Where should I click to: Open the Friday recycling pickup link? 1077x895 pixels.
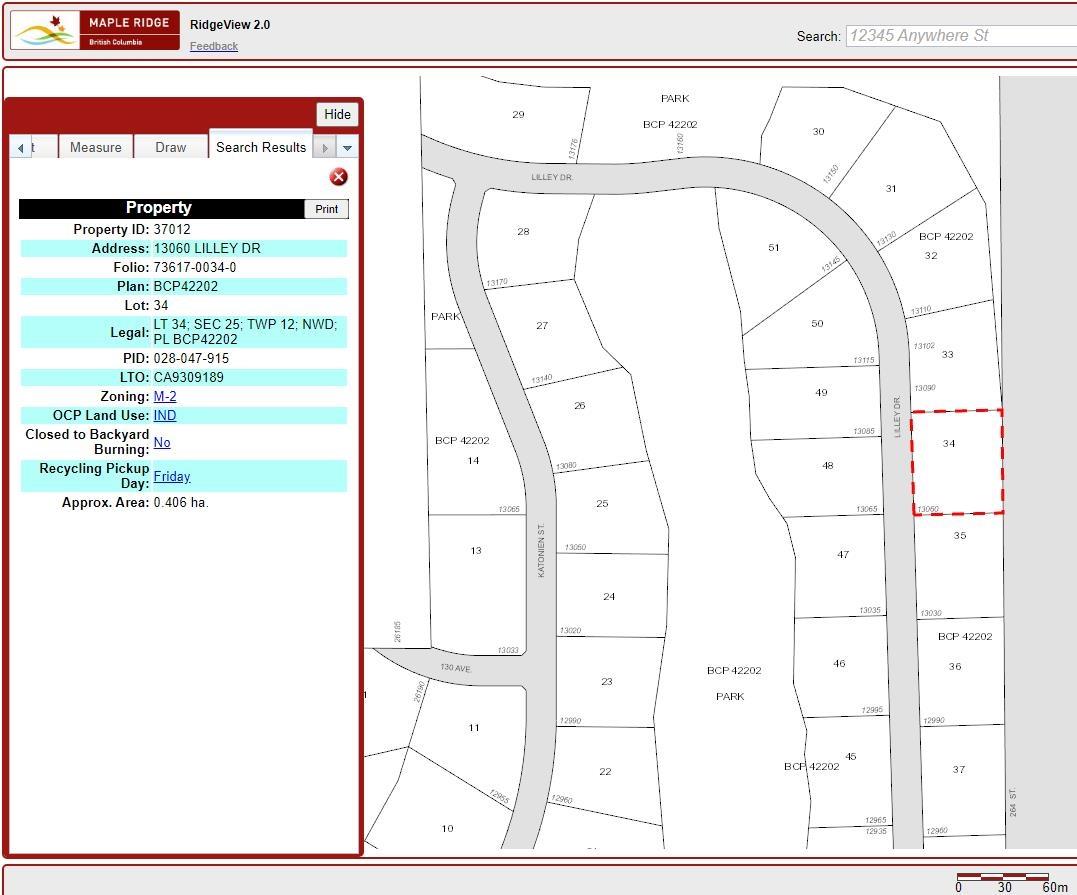click(172, 476)
